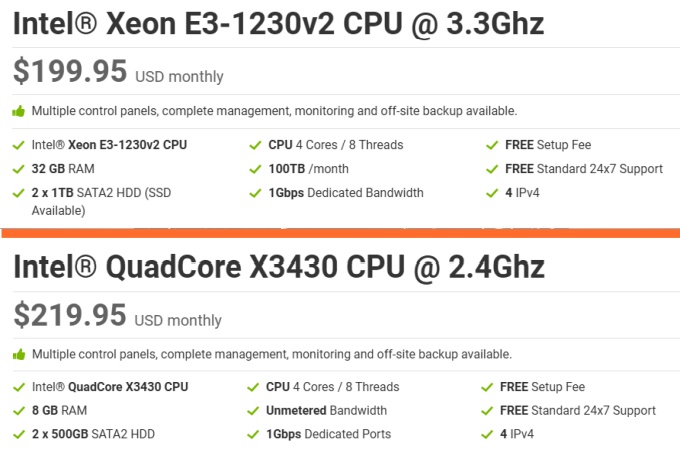680x449 pixels.
Task: Click the $219.95 USD monthly price
Action: click(118, 316)
